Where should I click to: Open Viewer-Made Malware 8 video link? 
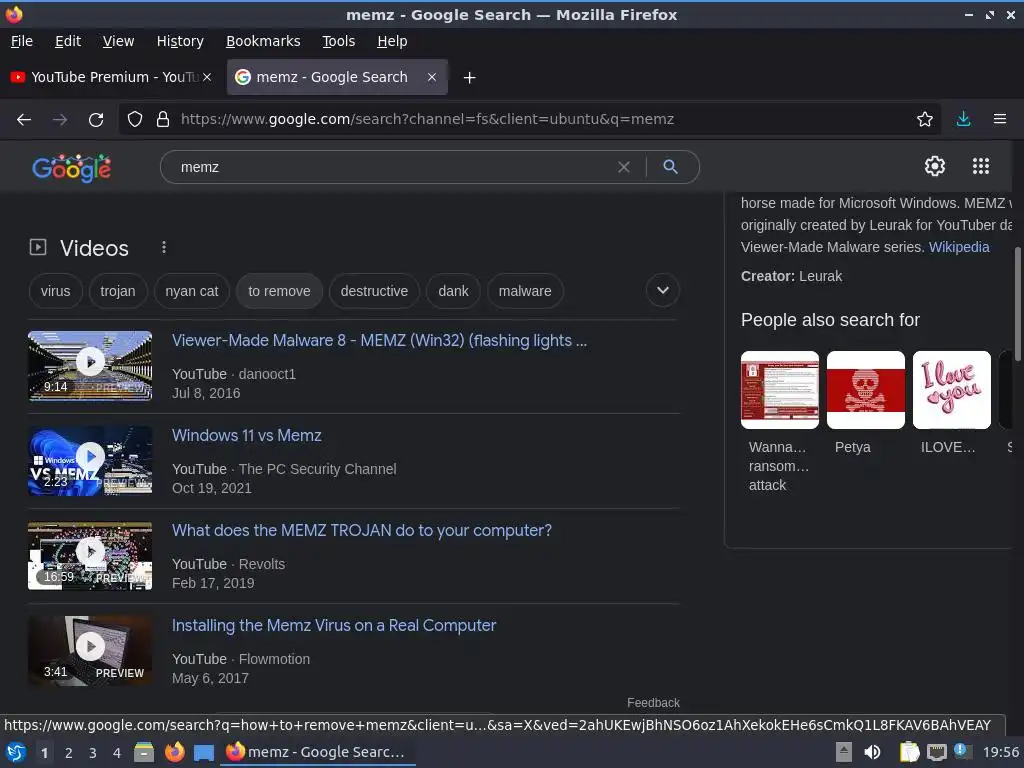379,340
